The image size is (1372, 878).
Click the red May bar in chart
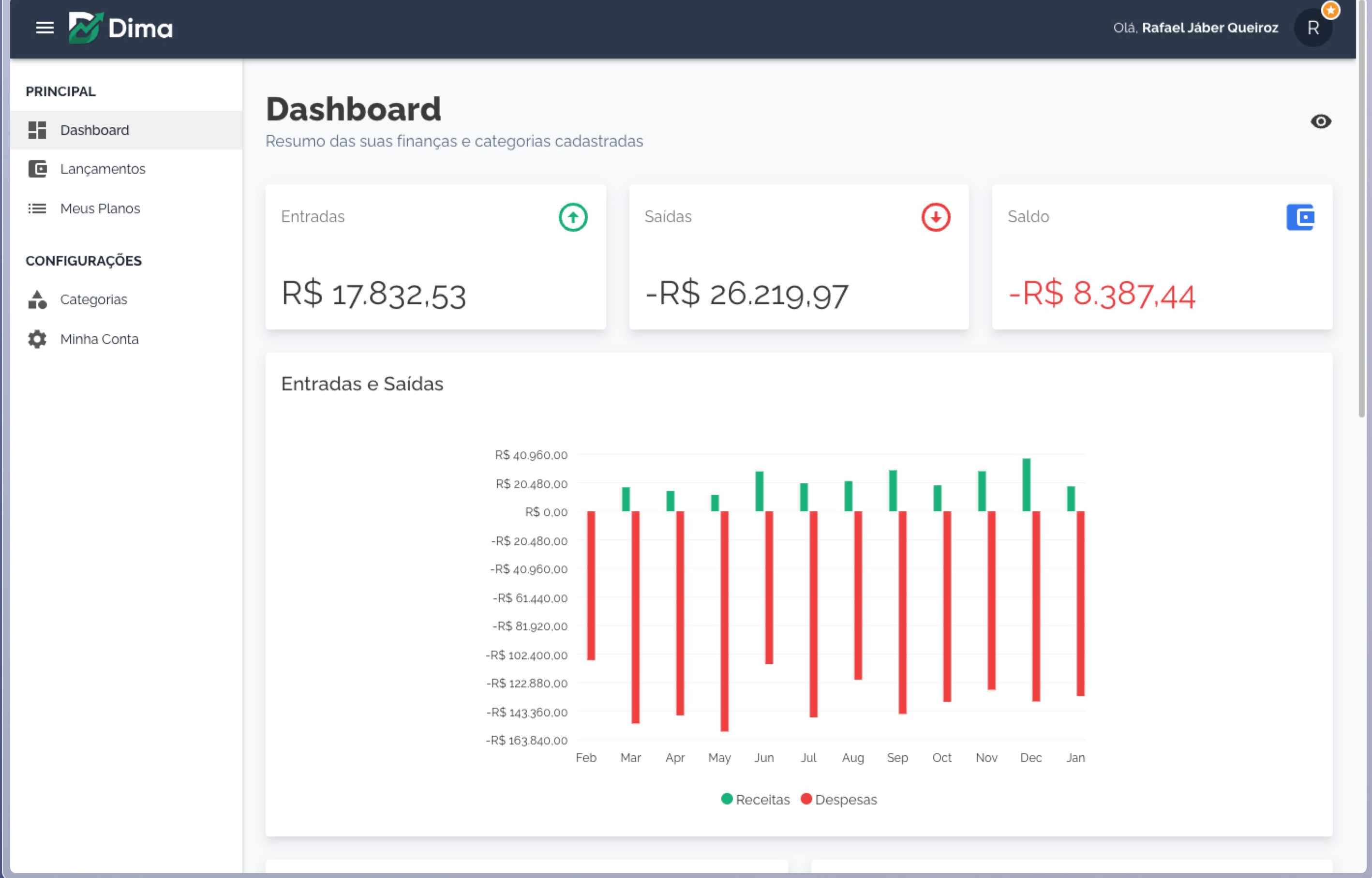coord(725,621)
